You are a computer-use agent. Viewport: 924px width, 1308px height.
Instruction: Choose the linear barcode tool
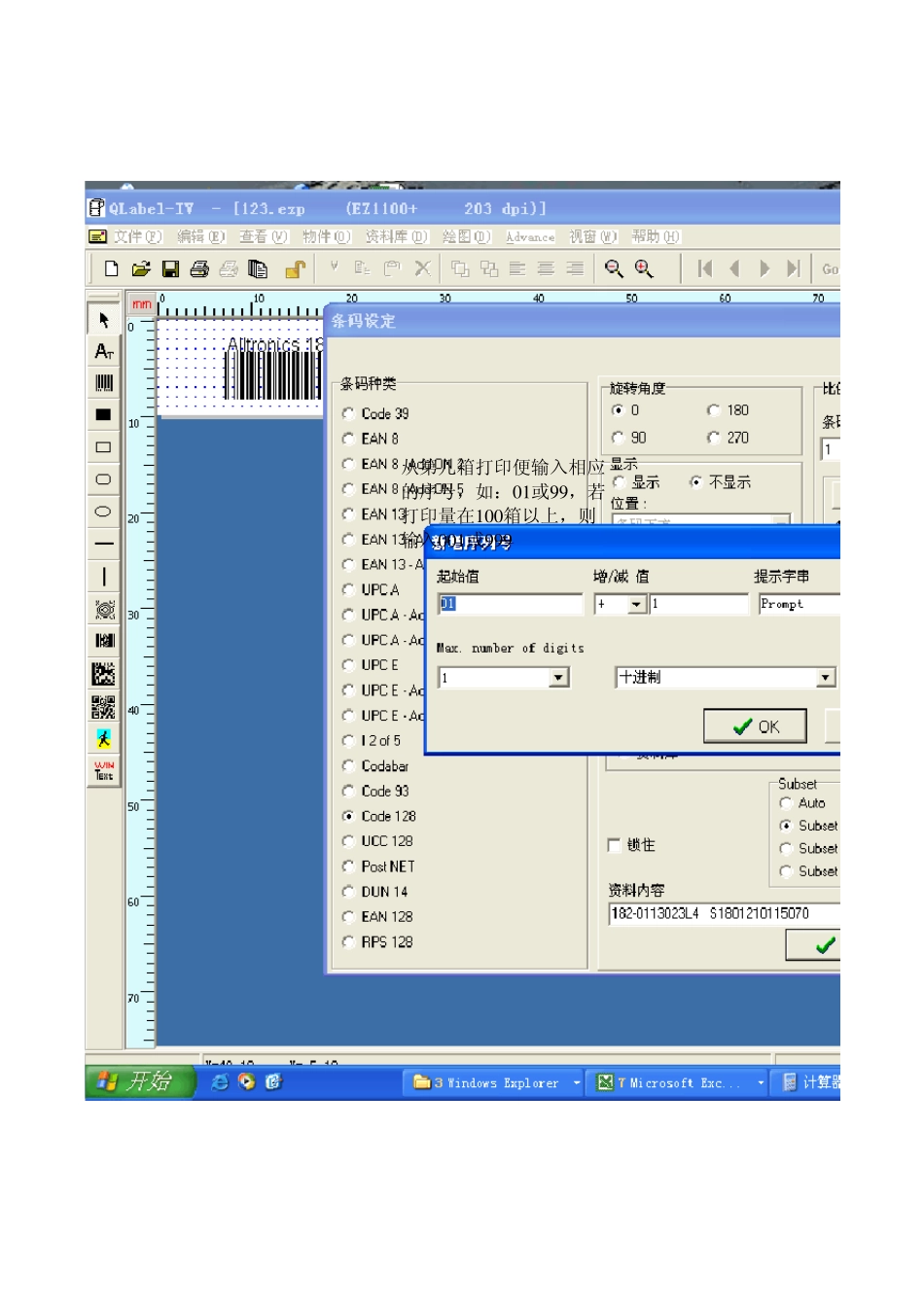(103, 383)
